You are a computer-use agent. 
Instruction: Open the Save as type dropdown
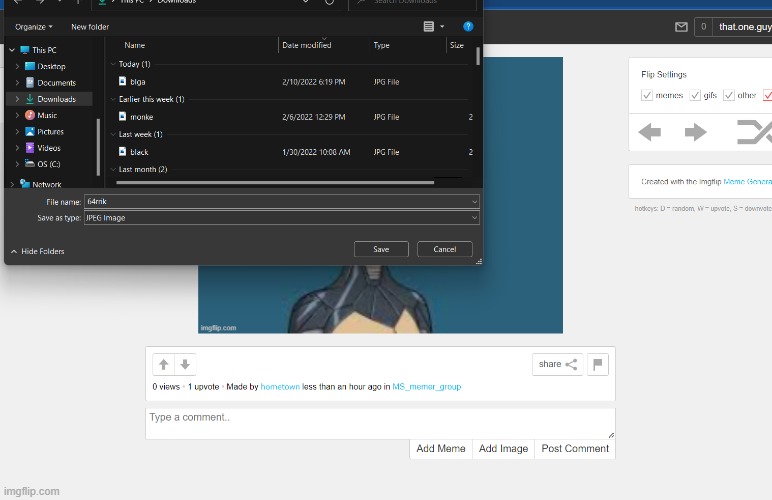click(x=281, y=218)
